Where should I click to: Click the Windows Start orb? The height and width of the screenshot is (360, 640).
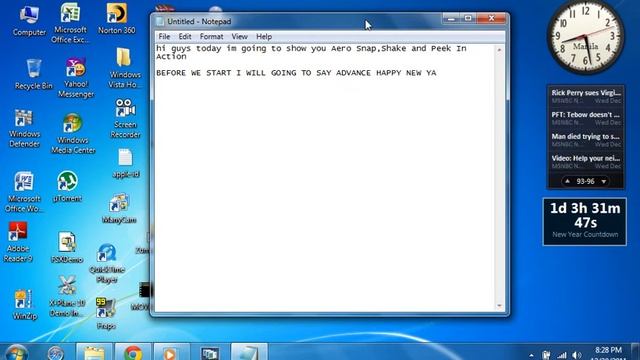(17, 353)
